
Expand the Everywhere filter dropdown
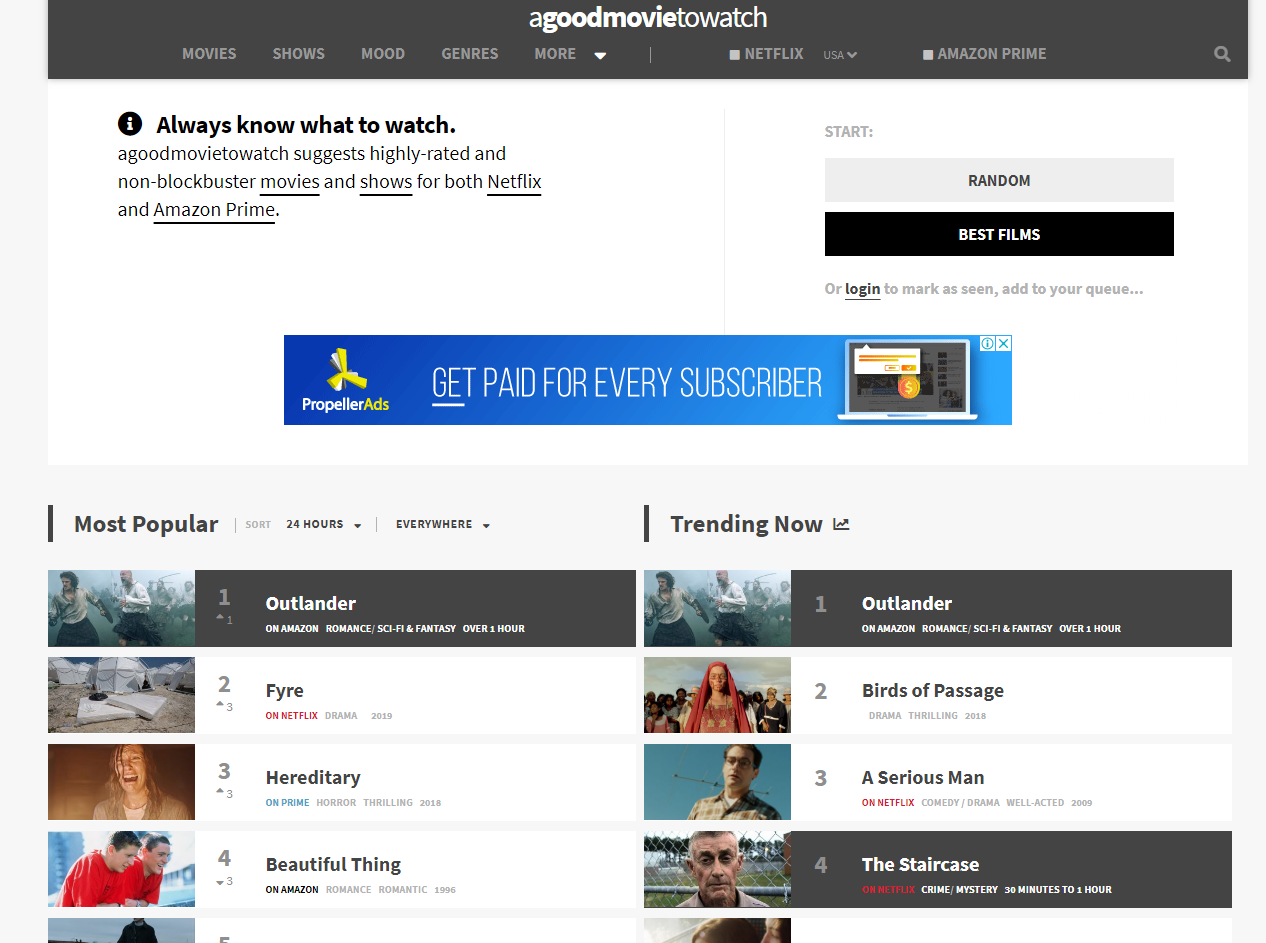442,525
